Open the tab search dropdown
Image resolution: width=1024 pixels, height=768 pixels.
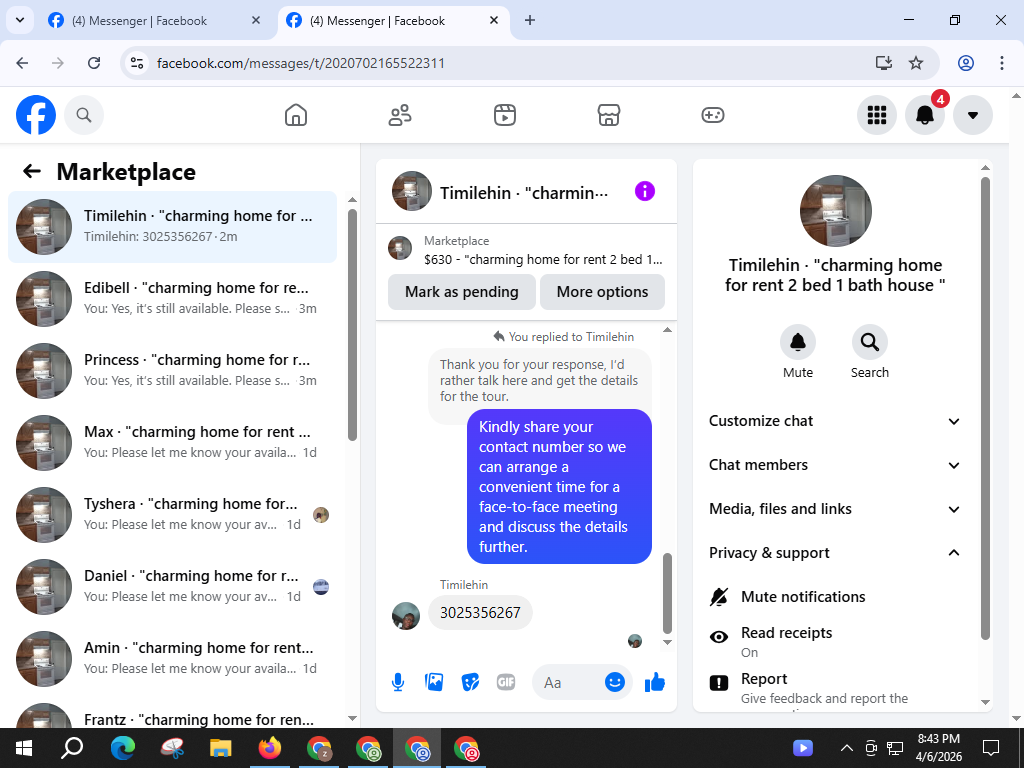20,20
